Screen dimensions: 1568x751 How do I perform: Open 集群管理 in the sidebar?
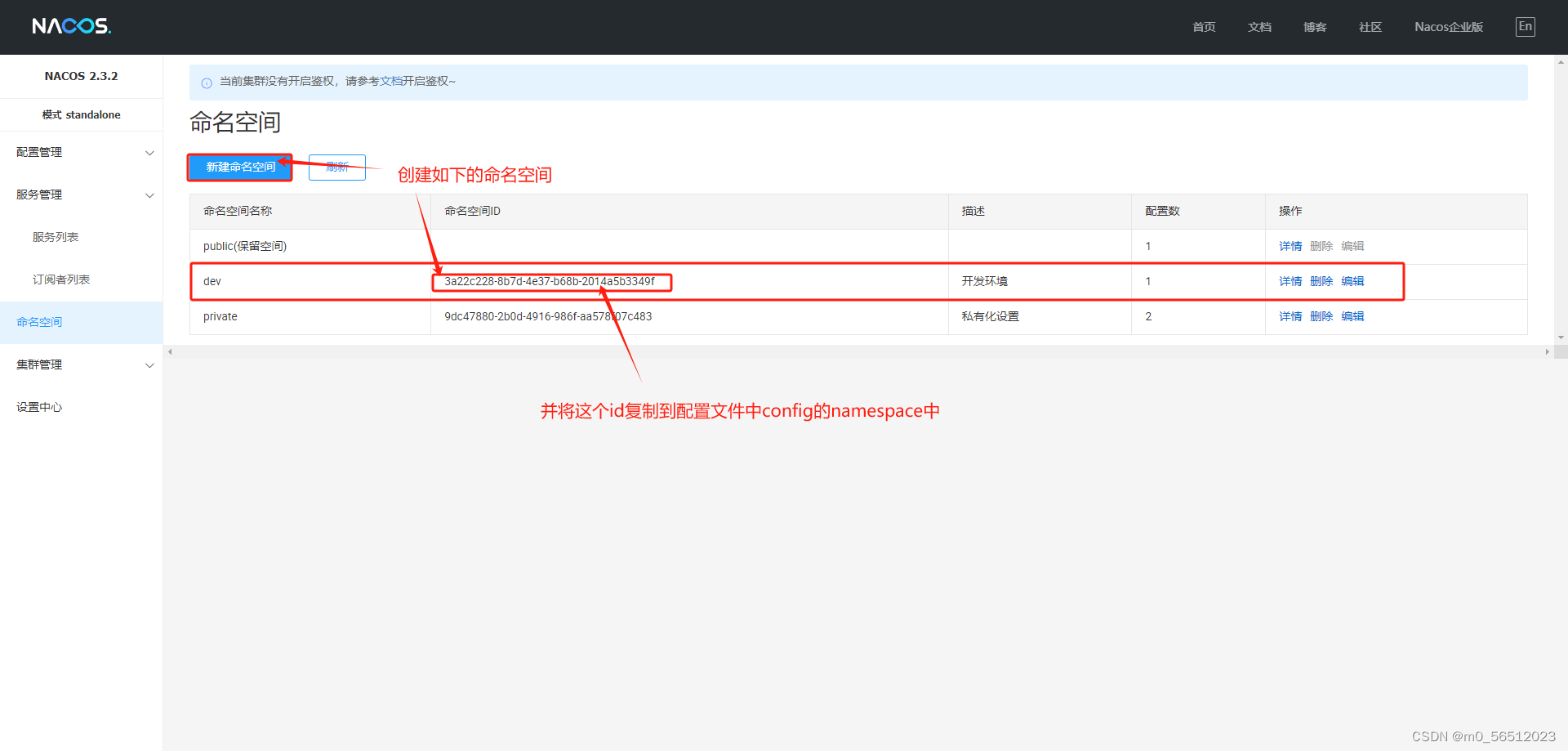[39, 364]
